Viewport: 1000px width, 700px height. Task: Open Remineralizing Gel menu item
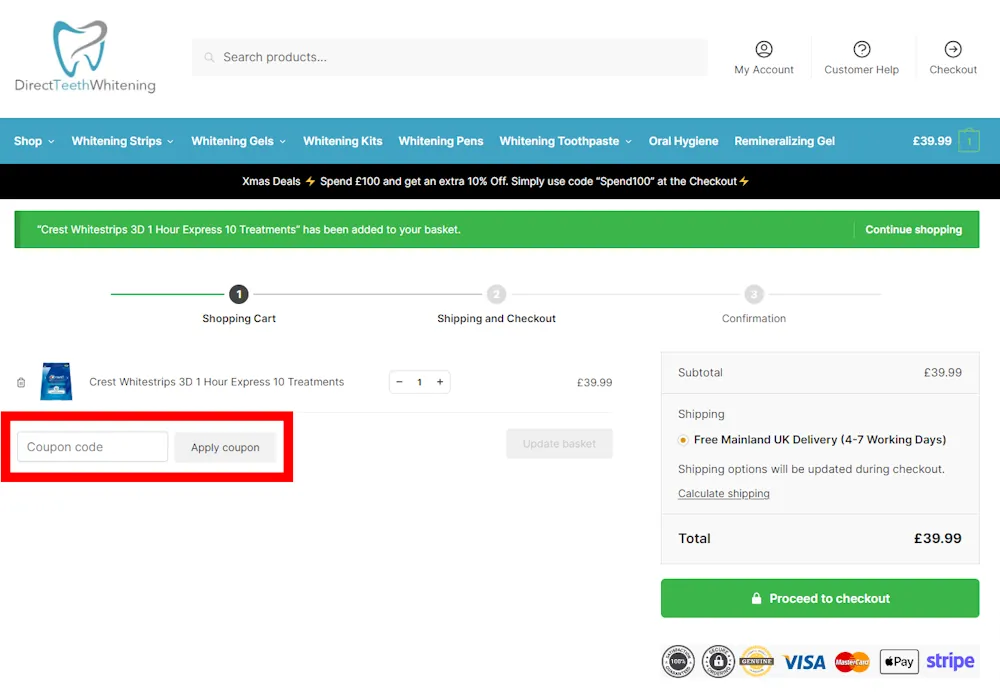pos(784,141)
